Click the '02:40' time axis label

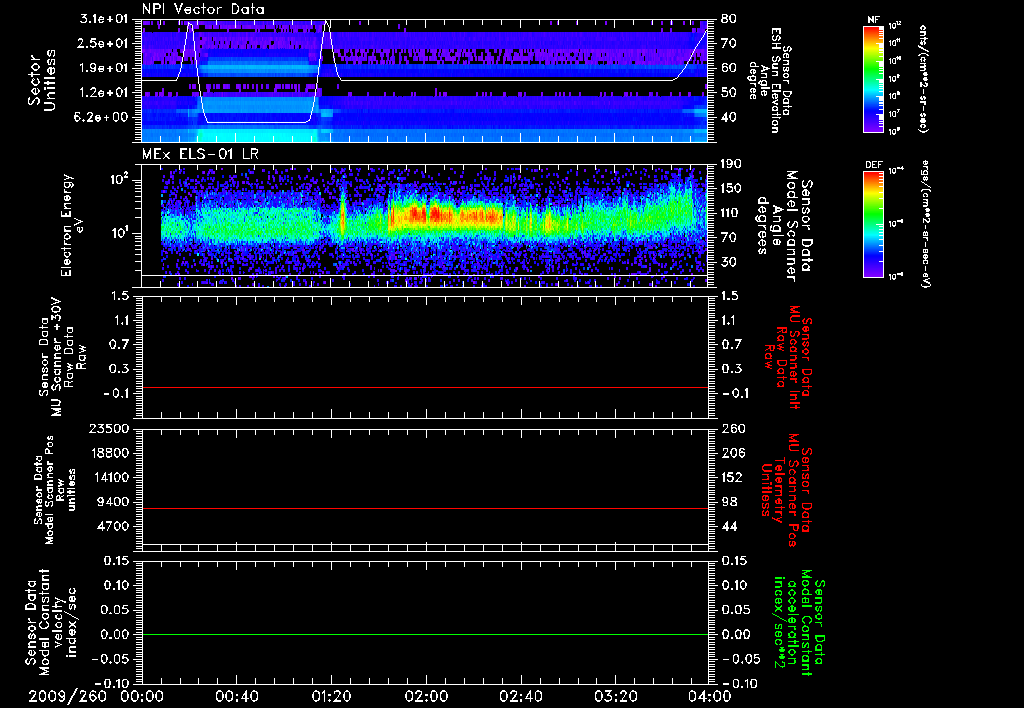[x=520, y=696]
